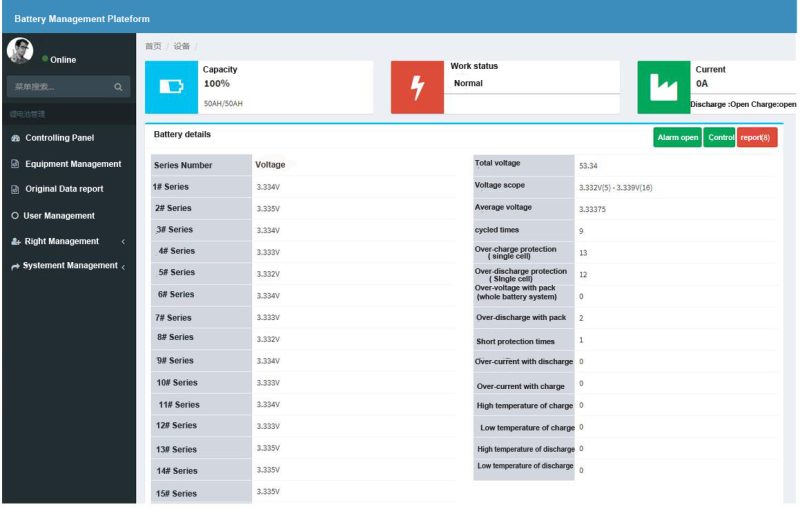Click the user avatar photo

pyautogui.click(x=20, y=51)
